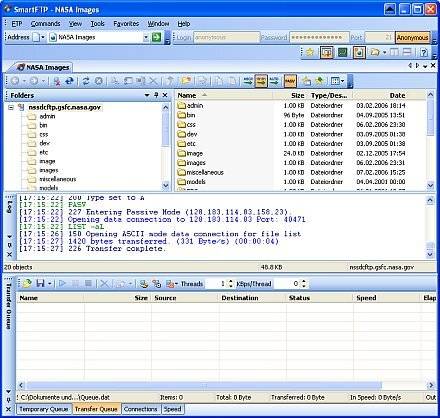Increase the Threads stepper value
The image size is (440, 418).
pyautogui.click(x=231, y=282)
